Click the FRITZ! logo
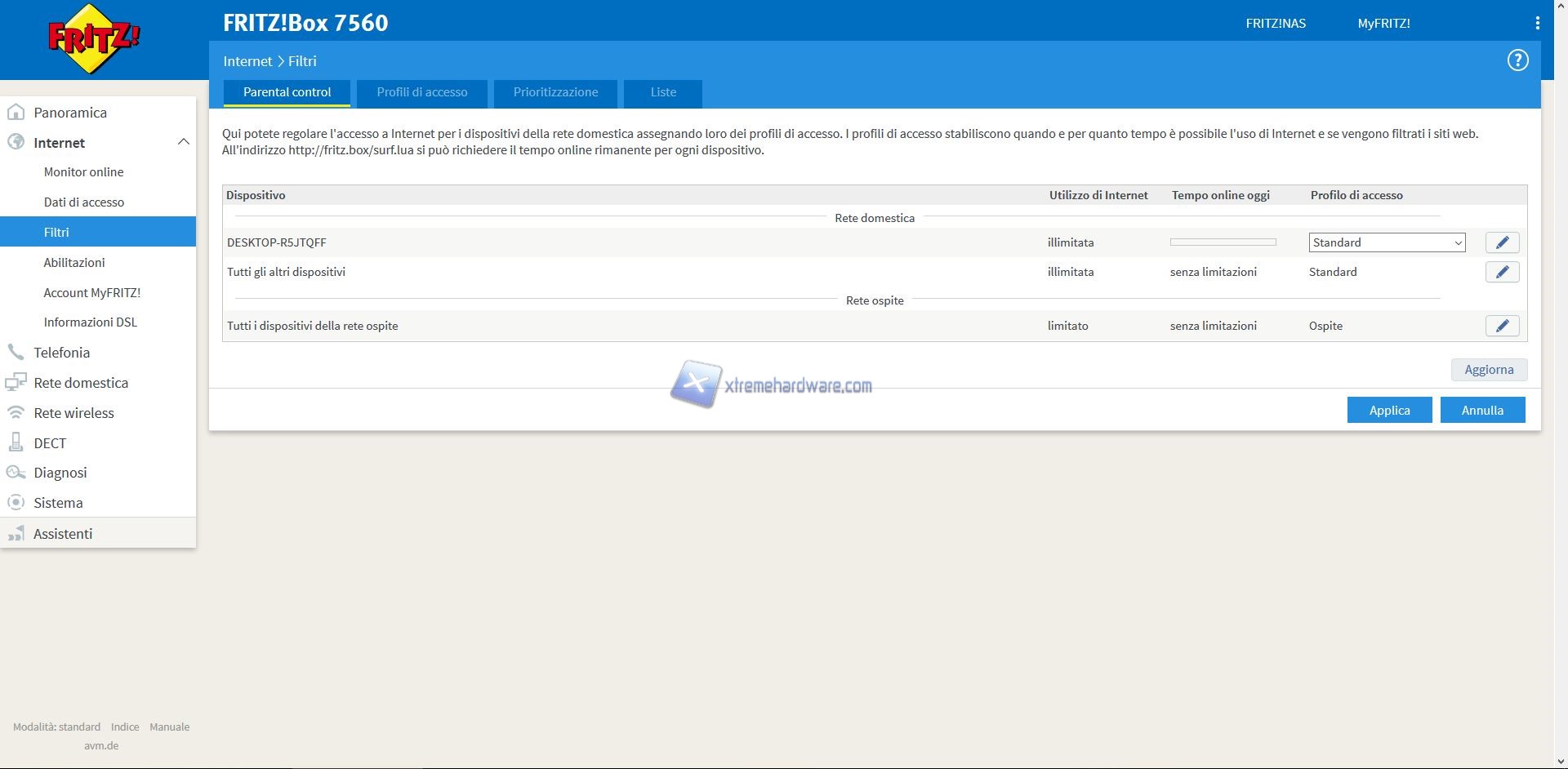 coord(94,38)
